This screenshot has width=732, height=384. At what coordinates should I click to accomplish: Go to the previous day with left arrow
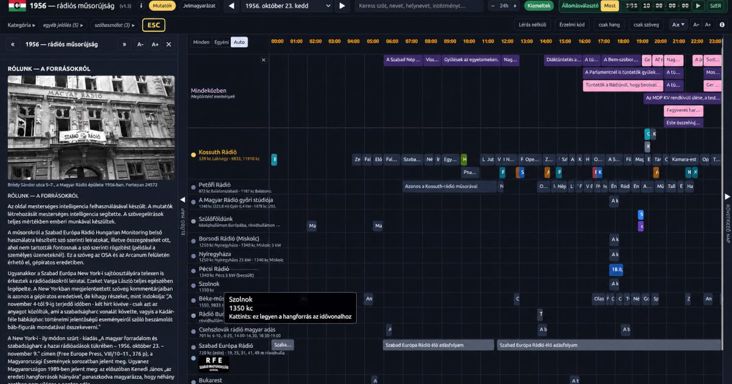click(x=232, y=6)
